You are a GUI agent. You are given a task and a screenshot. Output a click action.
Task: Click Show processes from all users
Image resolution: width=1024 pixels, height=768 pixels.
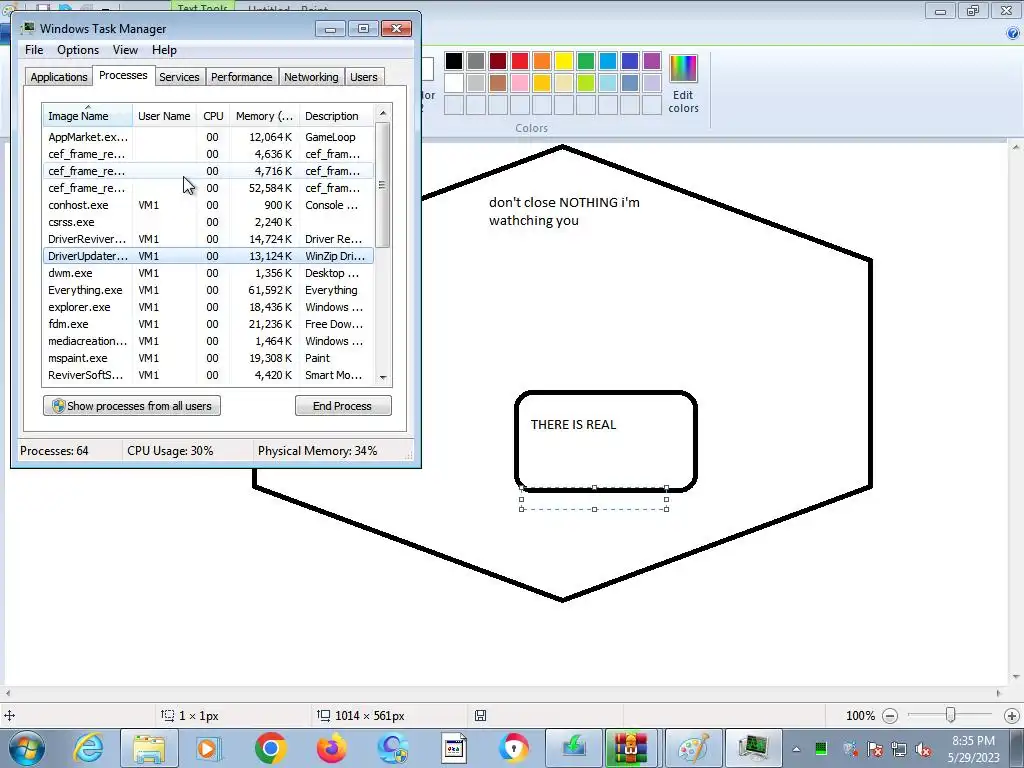coord(132,406)
